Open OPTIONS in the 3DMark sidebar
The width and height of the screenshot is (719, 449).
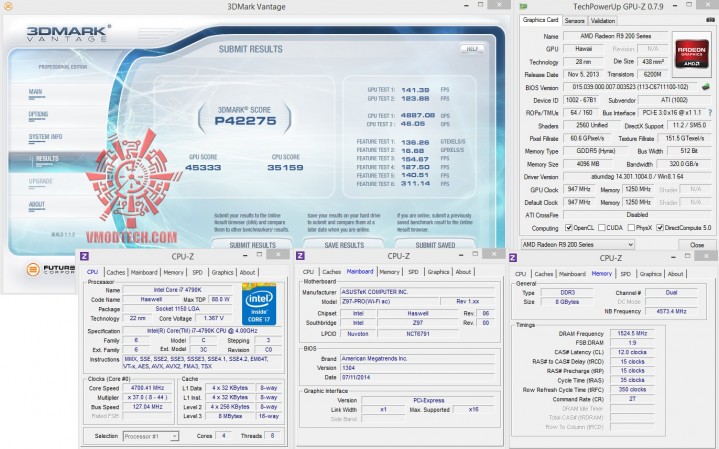38,115
